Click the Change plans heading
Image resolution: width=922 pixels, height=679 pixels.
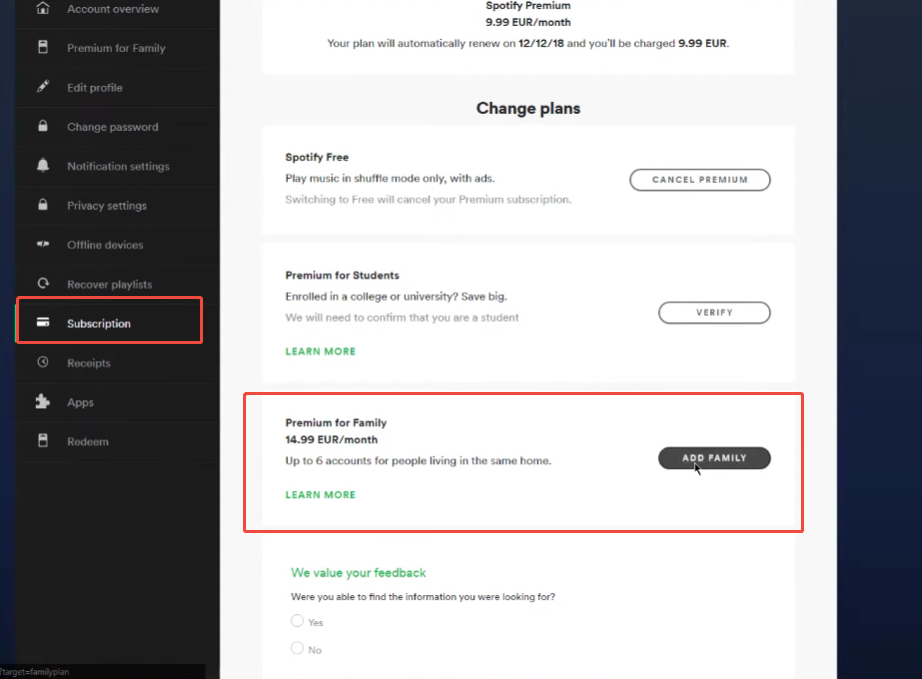coord(528,108)
